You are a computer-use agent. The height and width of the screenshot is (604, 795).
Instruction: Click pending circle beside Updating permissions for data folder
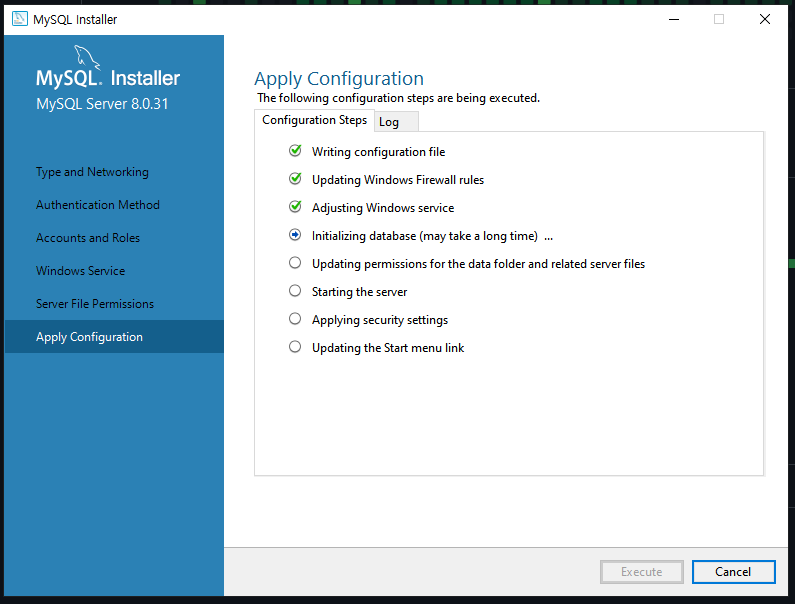295,263
